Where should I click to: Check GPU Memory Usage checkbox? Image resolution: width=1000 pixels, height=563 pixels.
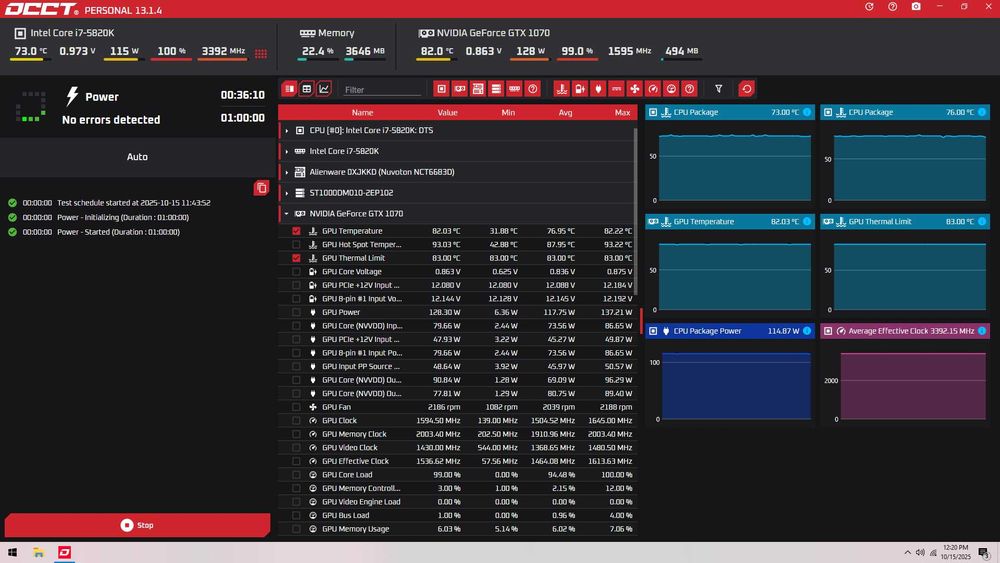(296, 529)
